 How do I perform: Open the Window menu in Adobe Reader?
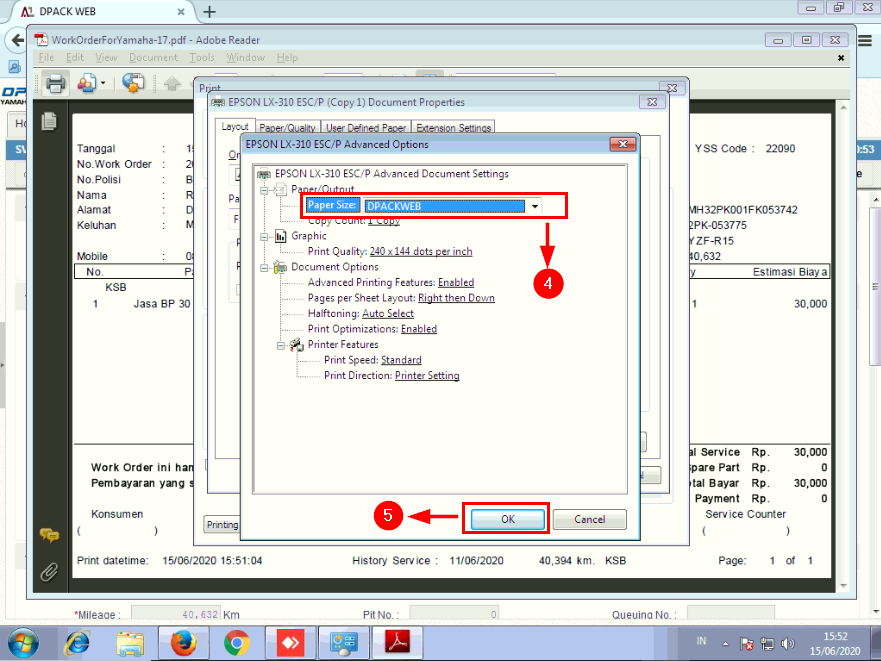246,57
